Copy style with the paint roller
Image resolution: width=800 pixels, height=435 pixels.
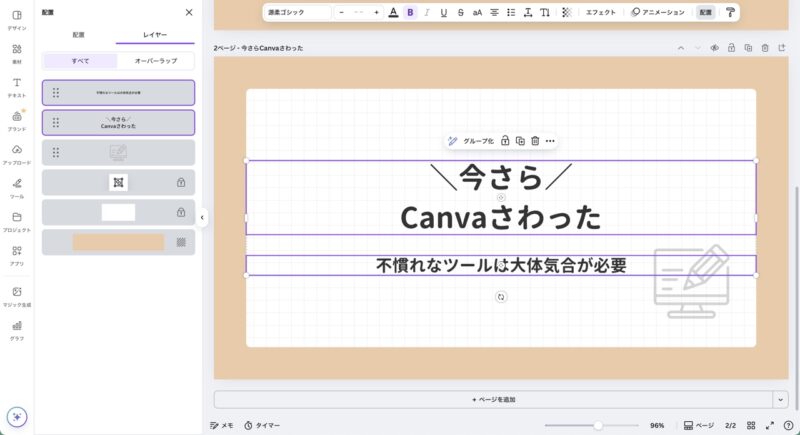(x=731, y=12)
